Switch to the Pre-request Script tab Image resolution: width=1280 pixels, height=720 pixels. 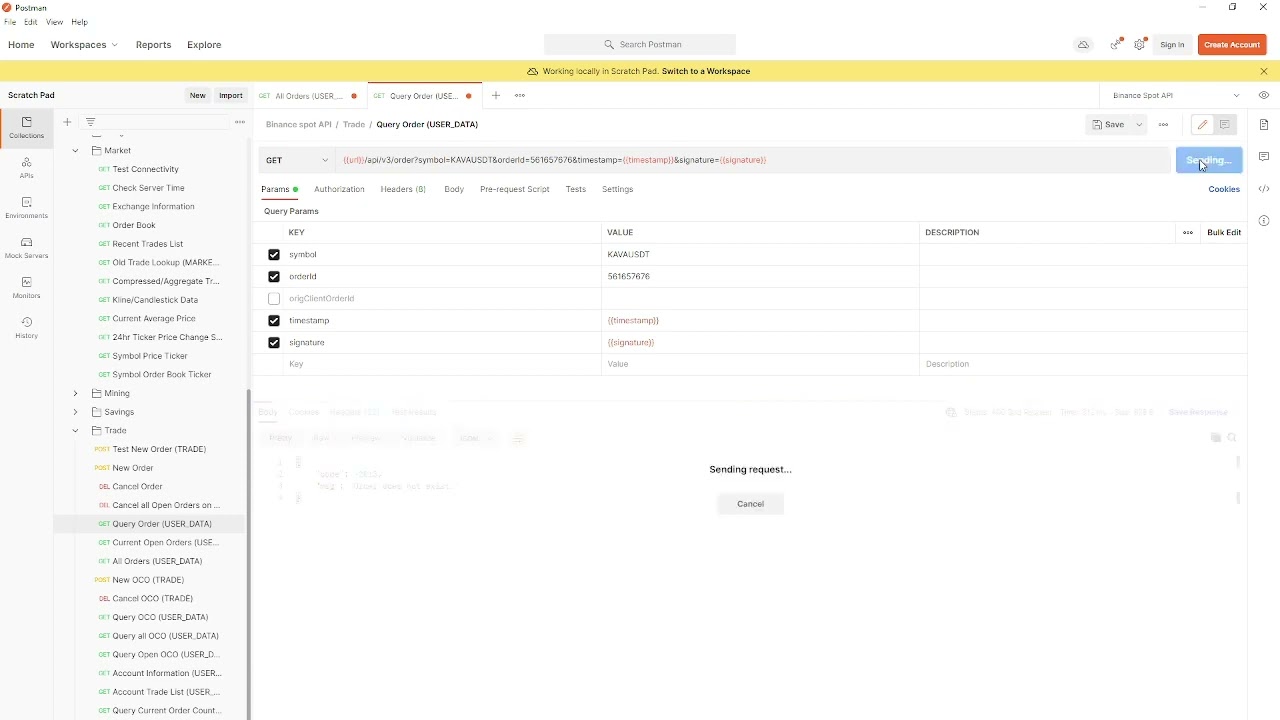[x=515, y=190]
